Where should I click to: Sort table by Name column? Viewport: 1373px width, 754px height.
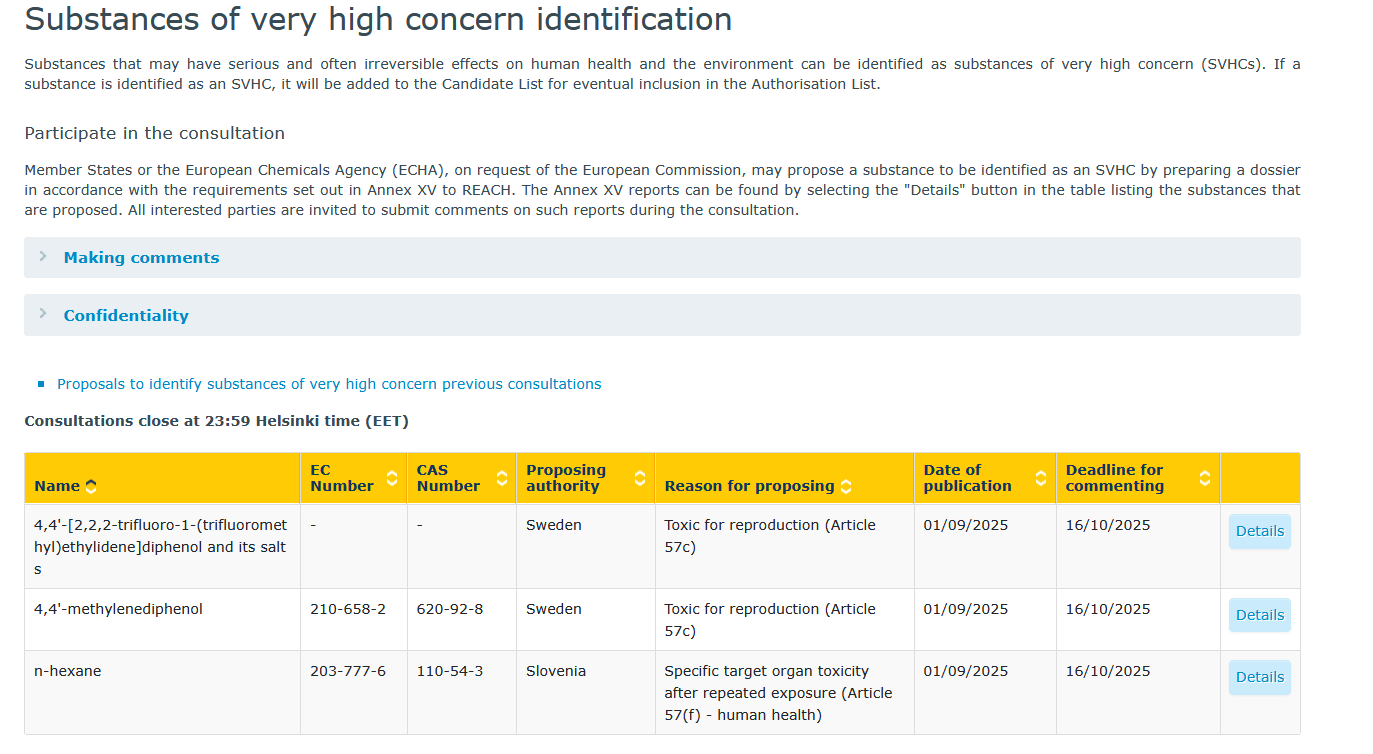[x=91, y=486]
